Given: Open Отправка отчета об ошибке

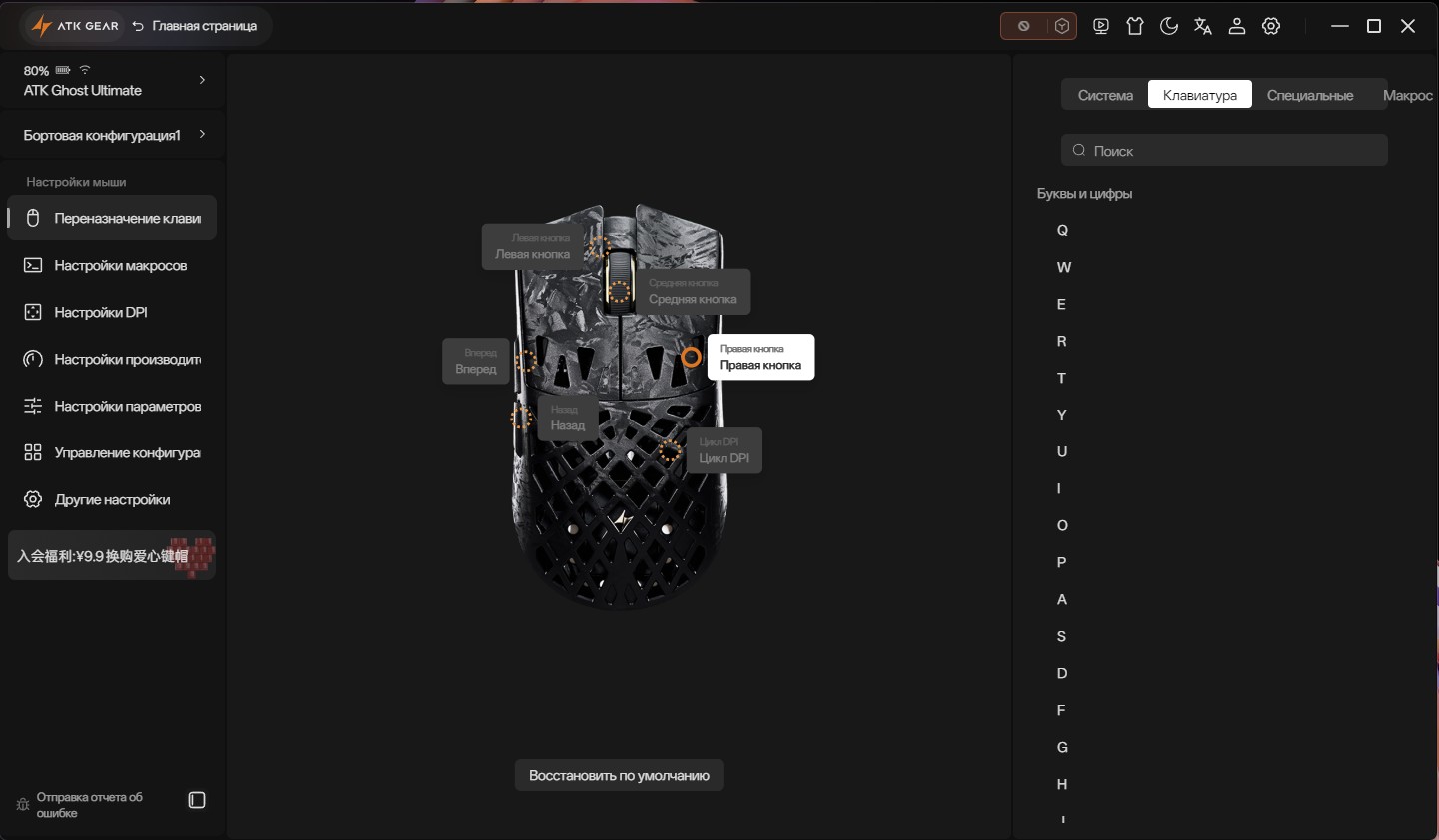Looking at the screenshot, I should (80, 805).
